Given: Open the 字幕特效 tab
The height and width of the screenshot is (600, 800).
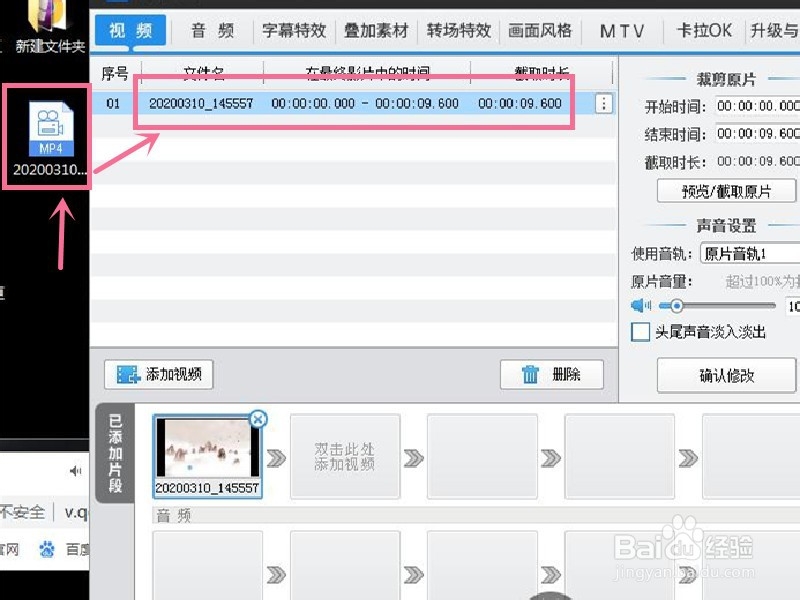Looking at the screenshot, I should pos(294,31).
